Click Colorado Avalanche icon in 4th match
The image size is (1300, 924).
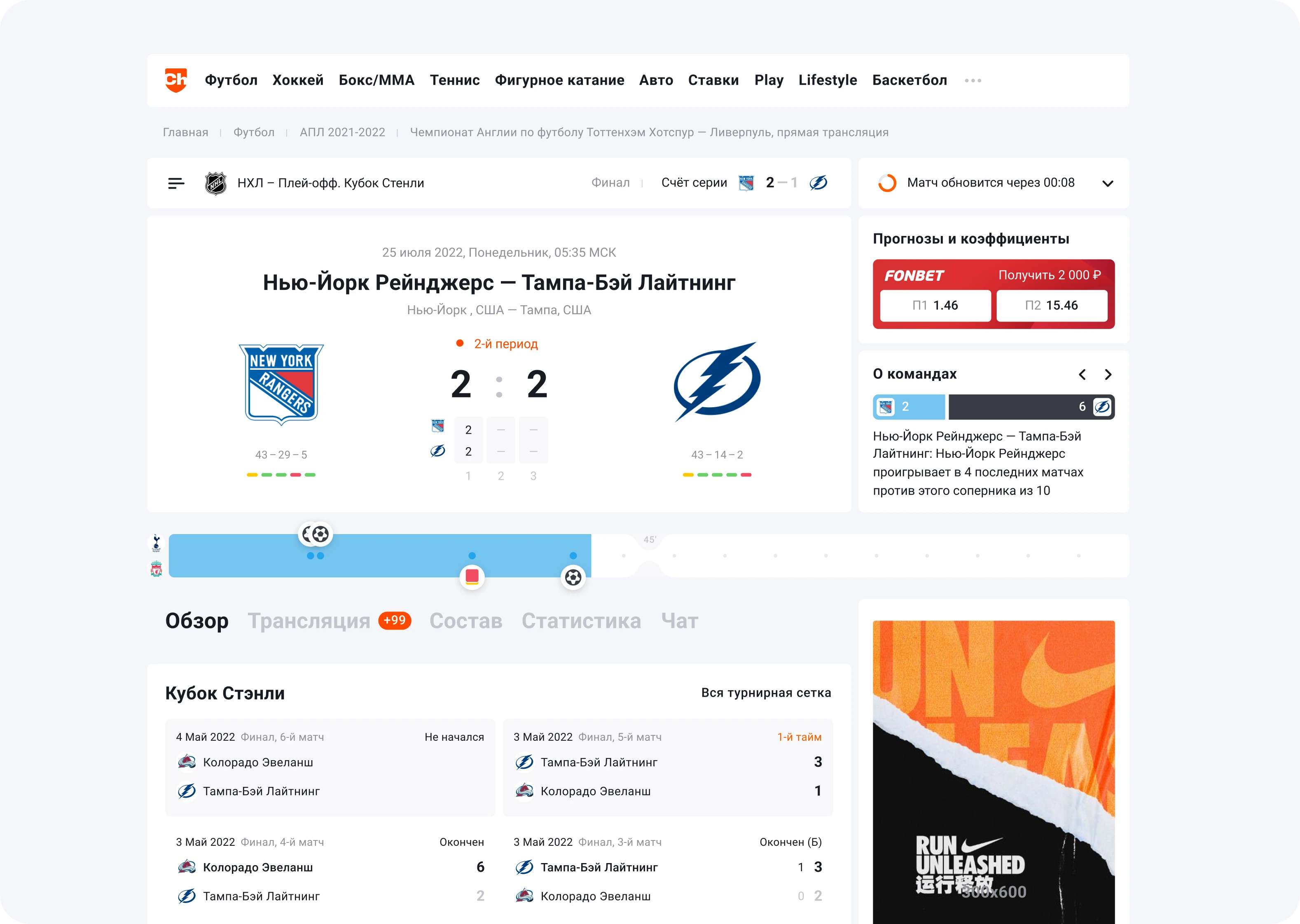[187, 867]
